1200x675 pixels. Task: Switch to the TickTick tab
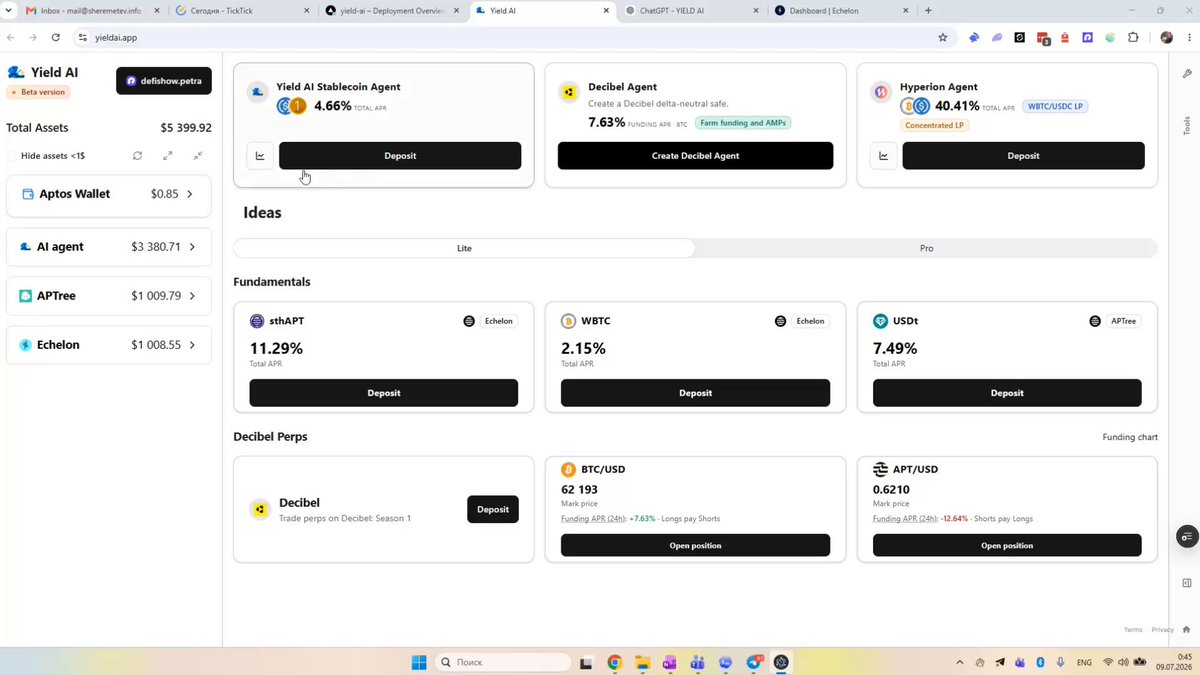tap(240, 11)
